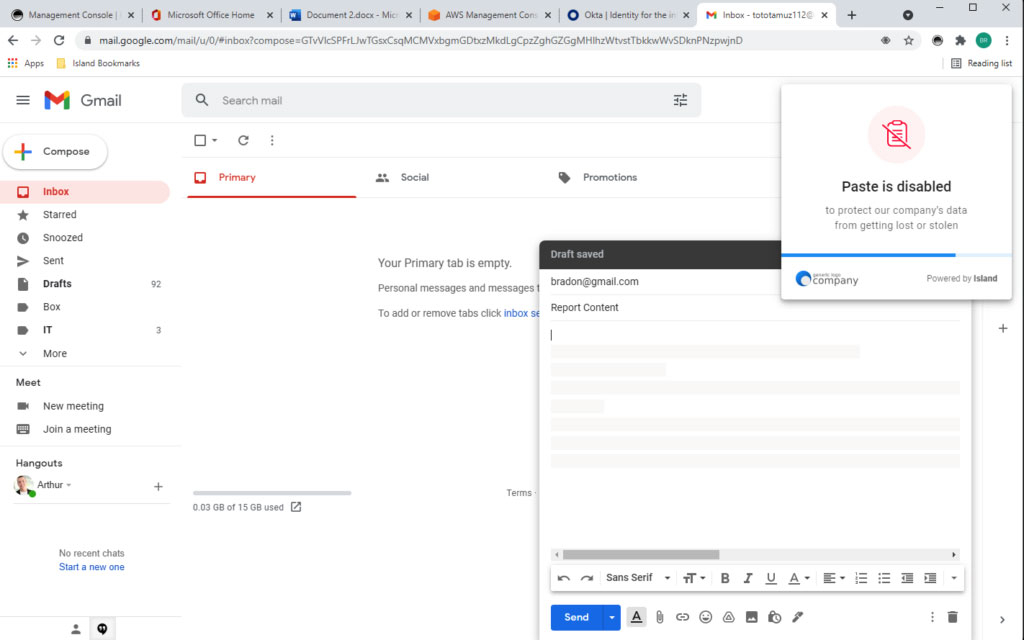Open the Promotions tab
This screenshot has width=1024, height=640.
coord(609,177)
